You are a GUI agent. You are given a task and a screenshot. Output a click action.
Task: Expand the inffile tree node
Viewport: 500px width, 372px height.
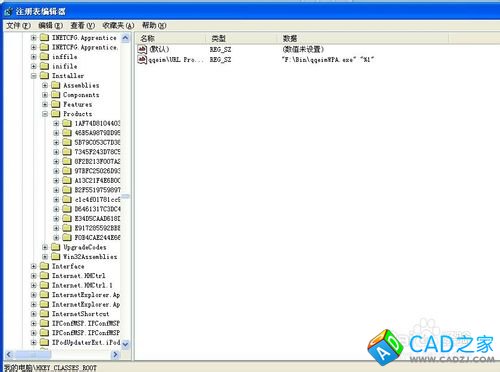(x=34, y=57)
